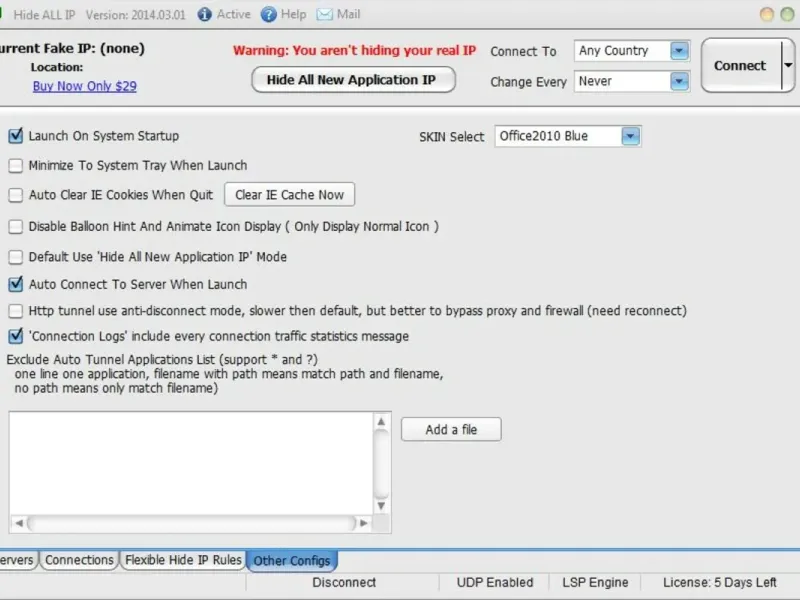
Task: Click the list box scroll down arrow
Action: point(381,506)
